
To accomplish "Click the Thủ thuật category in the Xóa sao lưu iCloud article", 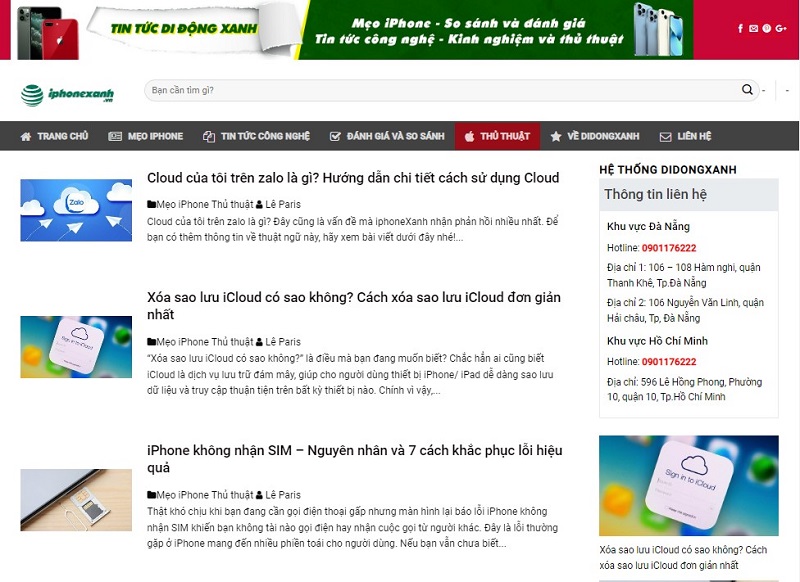I will point(232,342).
